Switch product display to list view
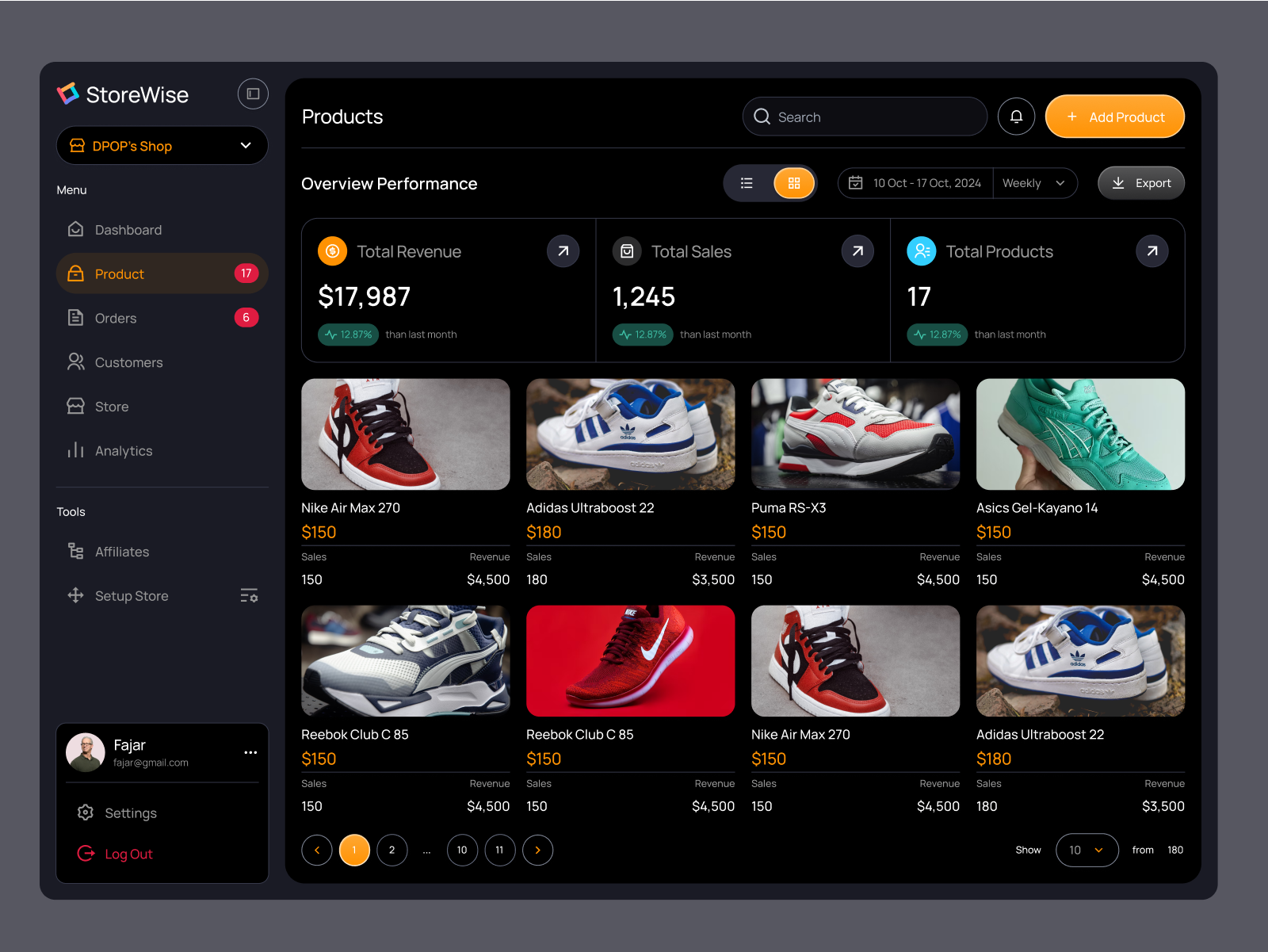This screenshot has width=1268, height=952. pyautogui.click(x=746, y=182)
